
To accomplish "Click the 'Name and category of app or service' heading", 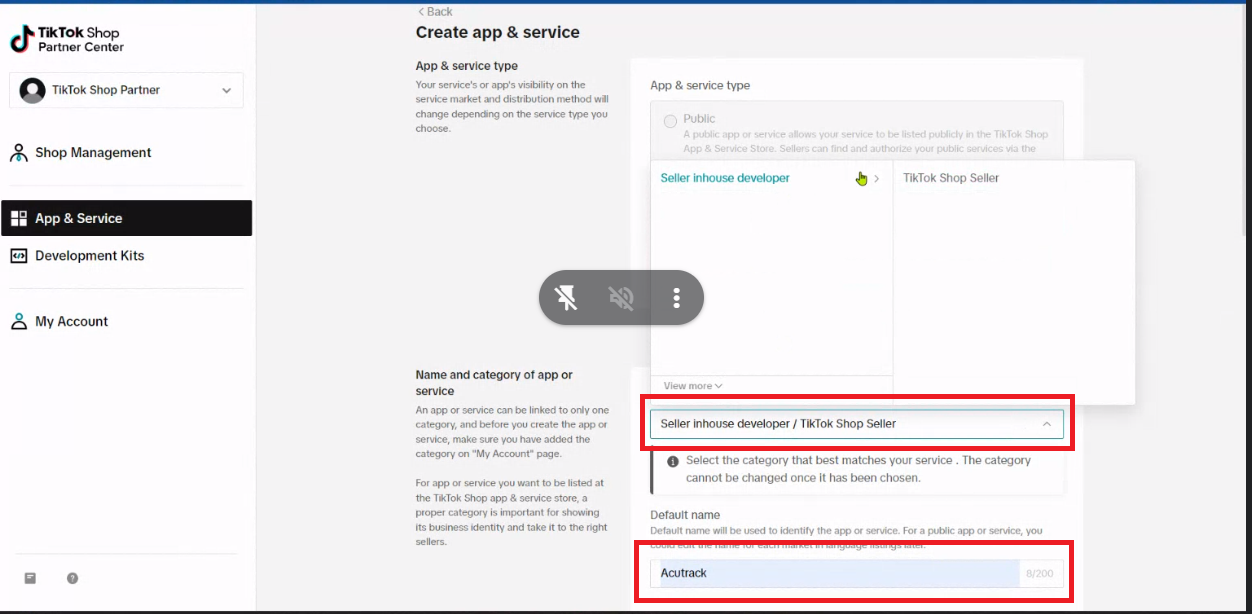I will pyautogui.click(x=494, y=383).
